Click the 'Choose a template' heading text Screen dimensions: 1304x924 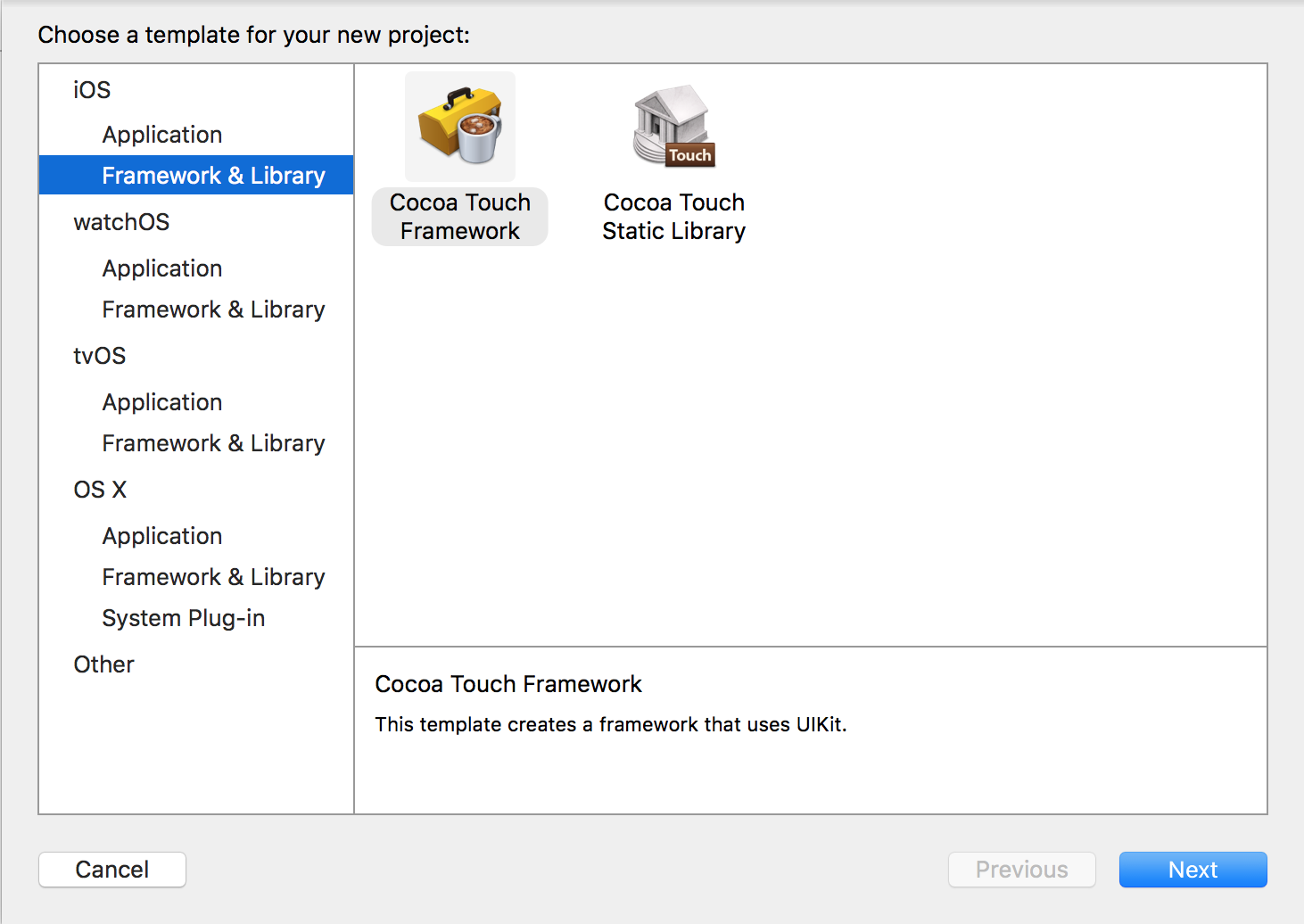pos(253,35)
